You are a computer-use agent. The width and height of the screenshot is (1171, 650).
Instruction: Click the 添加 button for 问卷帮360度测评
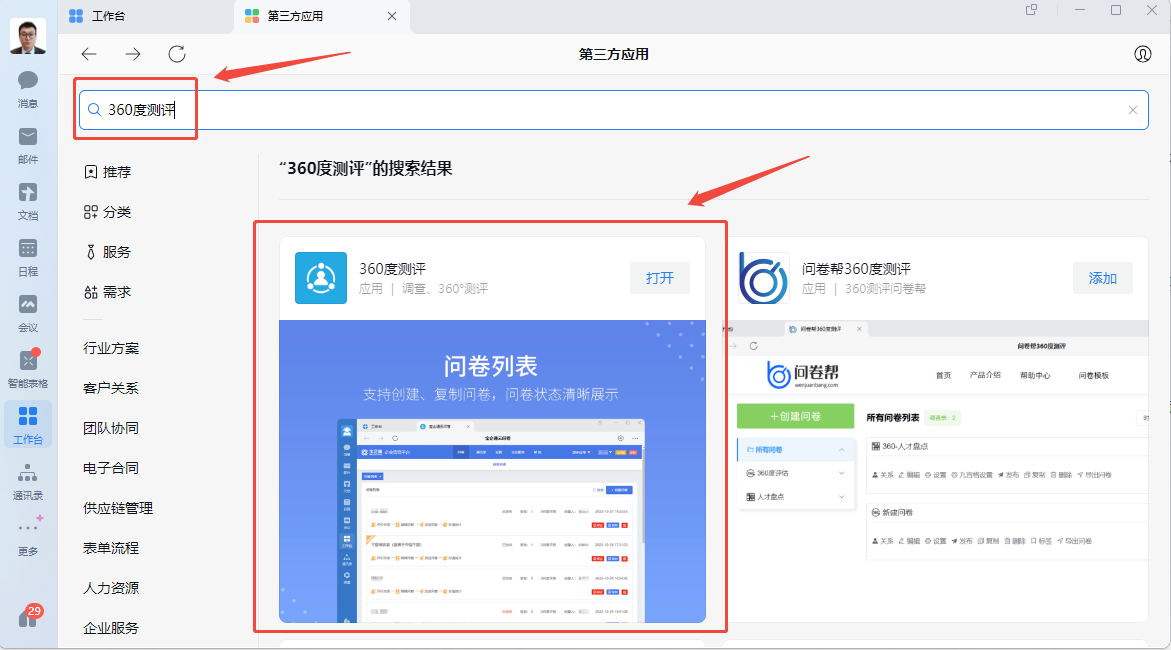(1102, 278)
